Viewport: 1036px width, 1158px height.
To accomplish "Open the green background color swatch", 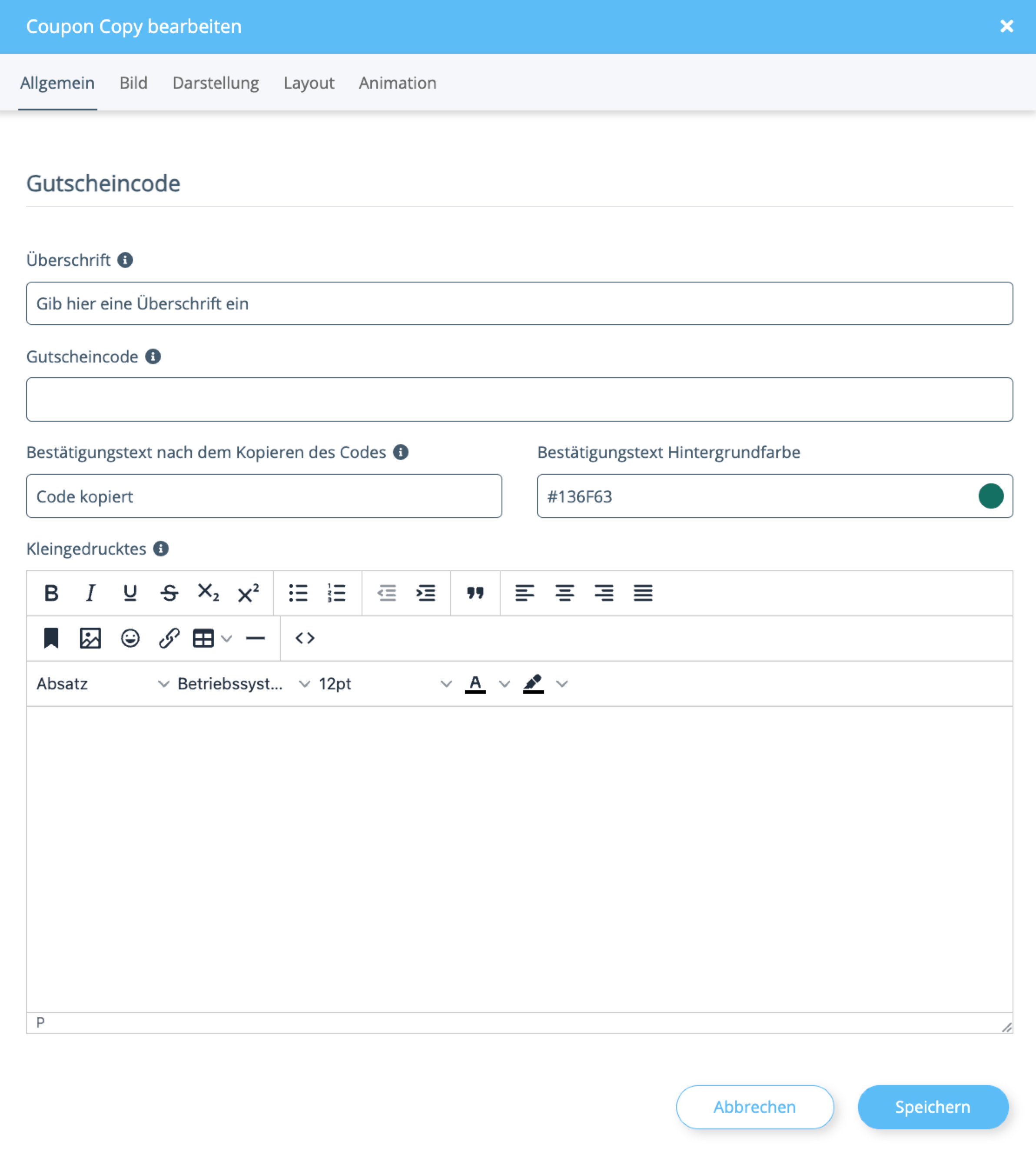I will tap(990, 496).
